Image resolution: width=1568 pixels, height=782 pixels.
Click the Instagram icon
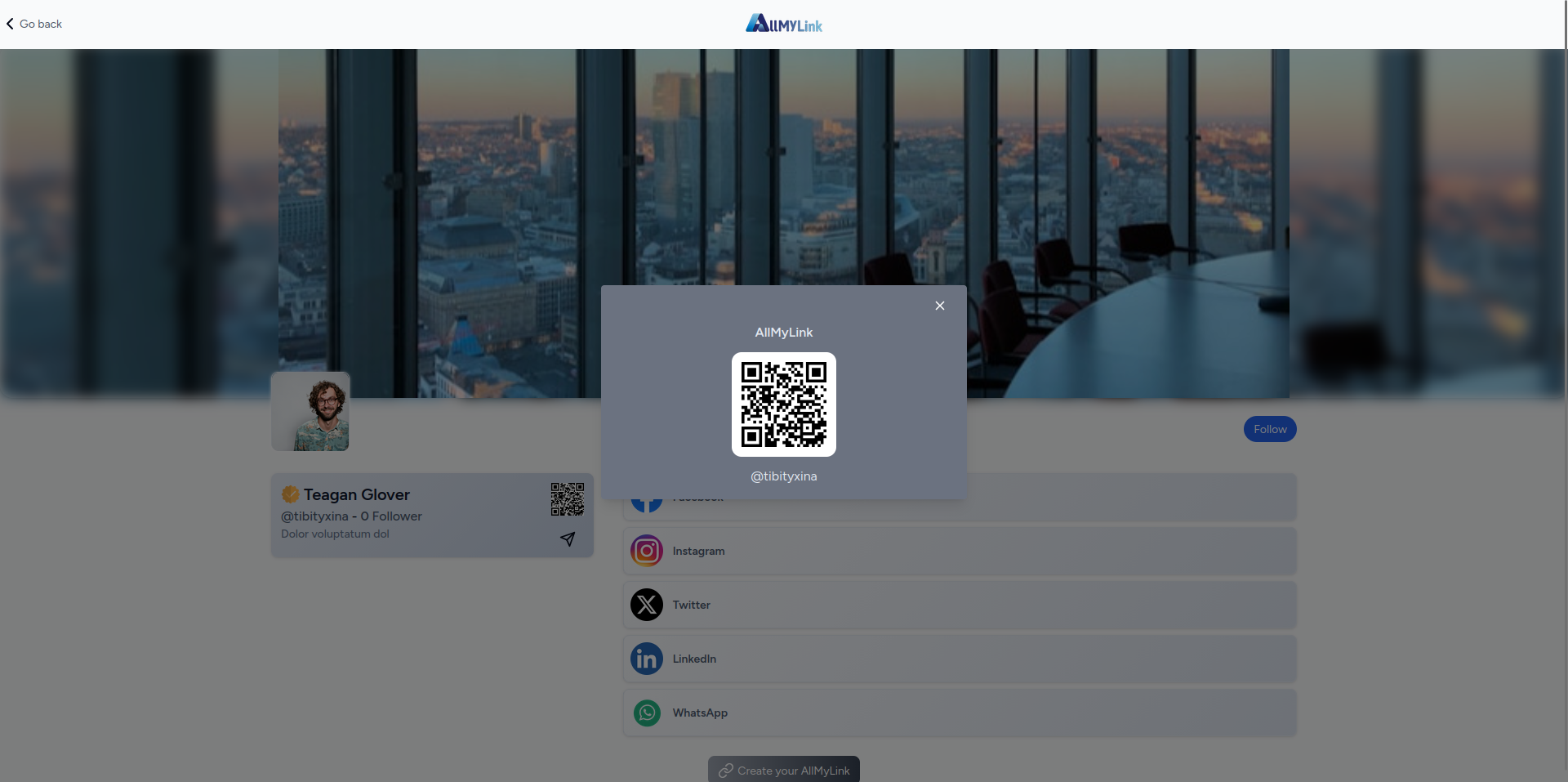pos(646,551)
